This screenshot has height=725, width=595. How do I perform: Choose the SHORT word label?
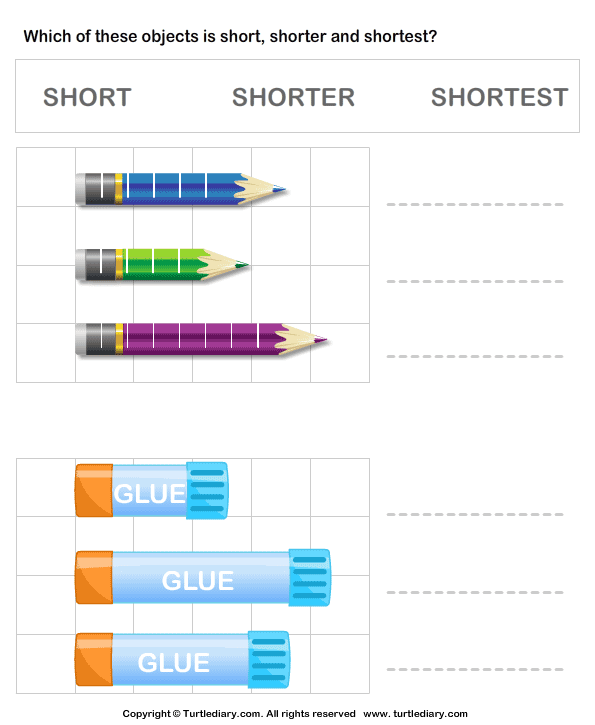click(87, 97)
